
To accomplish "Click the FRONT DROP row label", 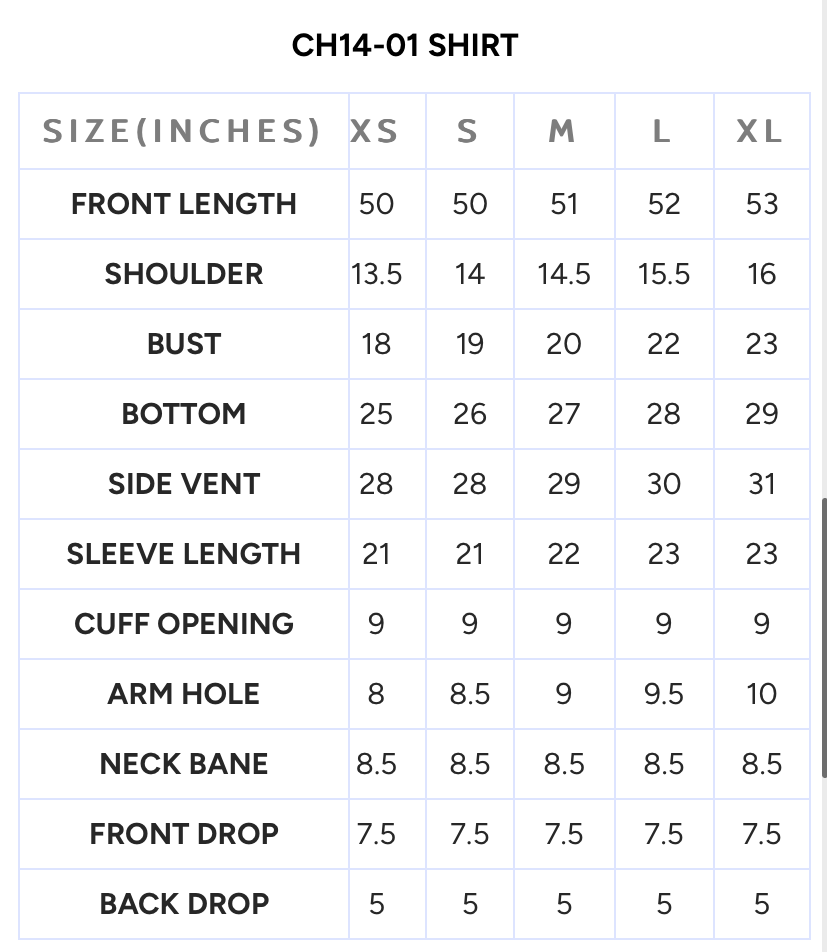I will (x=184, y=834).
